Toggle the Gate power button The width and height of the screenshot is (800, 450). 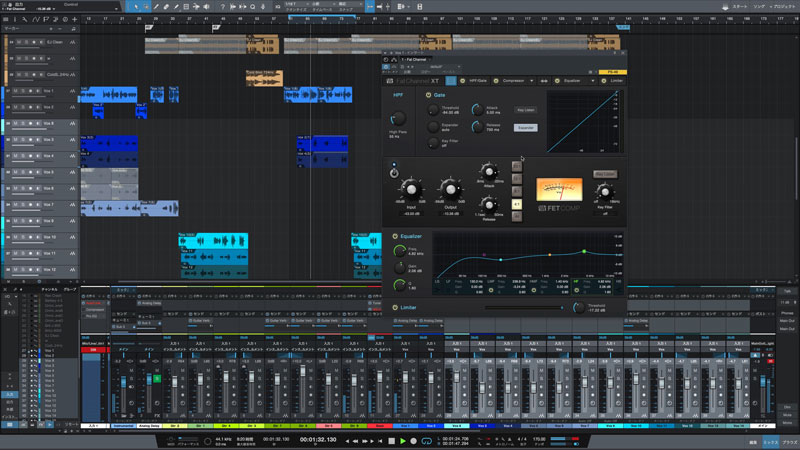(429, 95)
